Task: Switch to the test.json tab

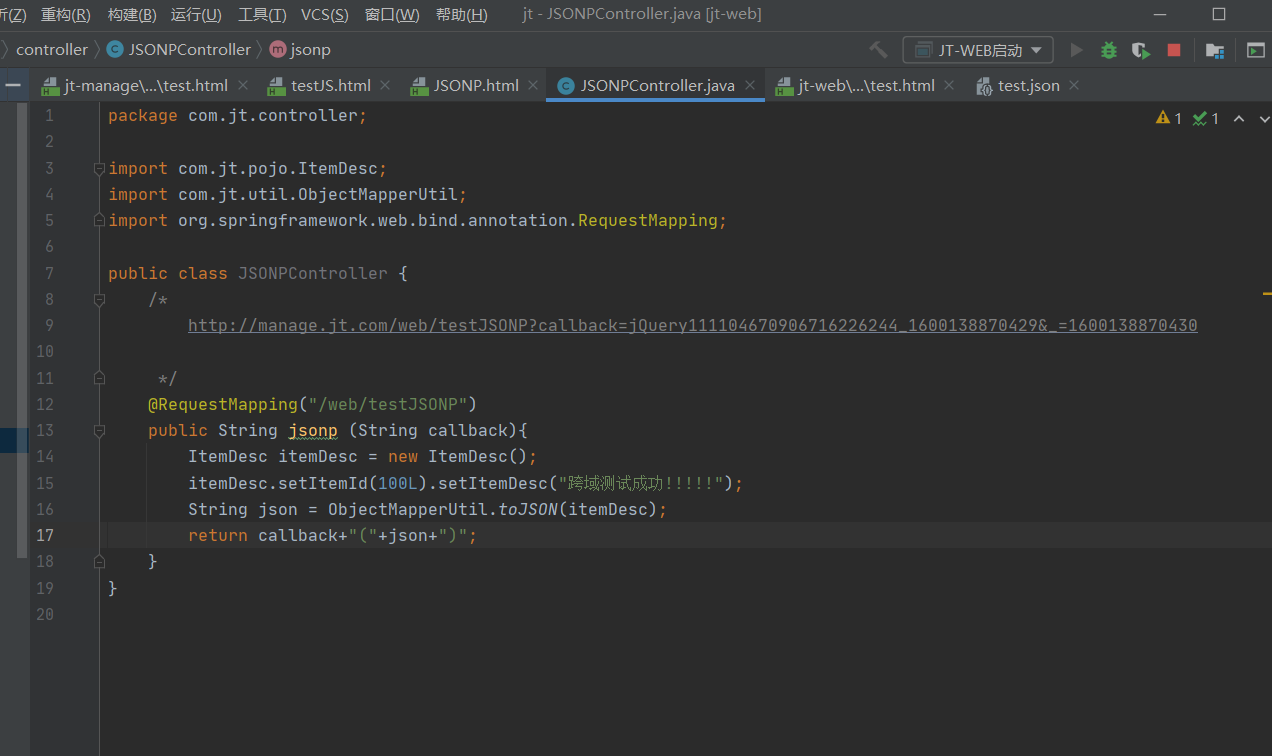Action: (1029, 85)
